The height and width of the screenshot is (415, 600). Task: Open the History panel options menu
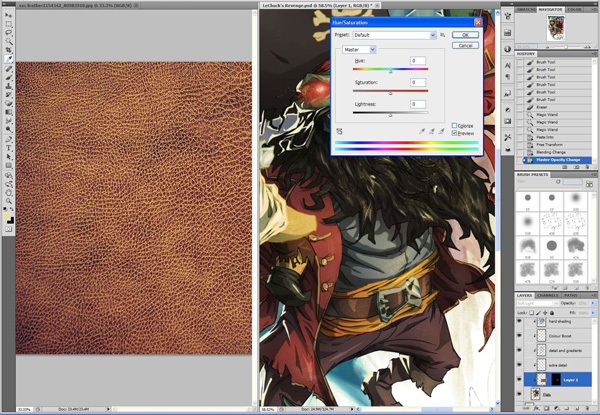point(594,54)
